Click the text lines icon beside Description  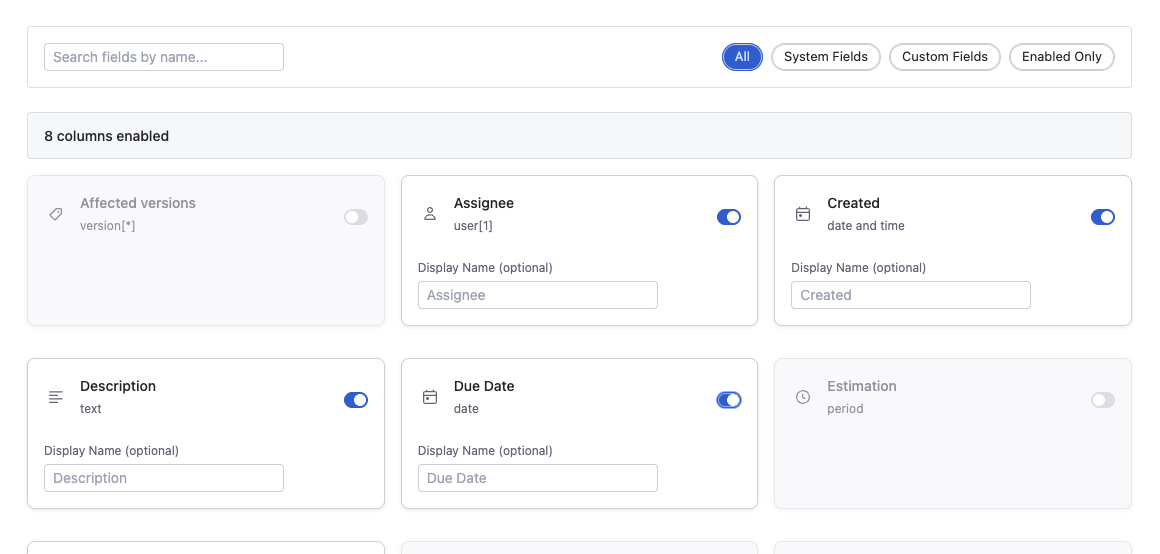tap(56, 397)
